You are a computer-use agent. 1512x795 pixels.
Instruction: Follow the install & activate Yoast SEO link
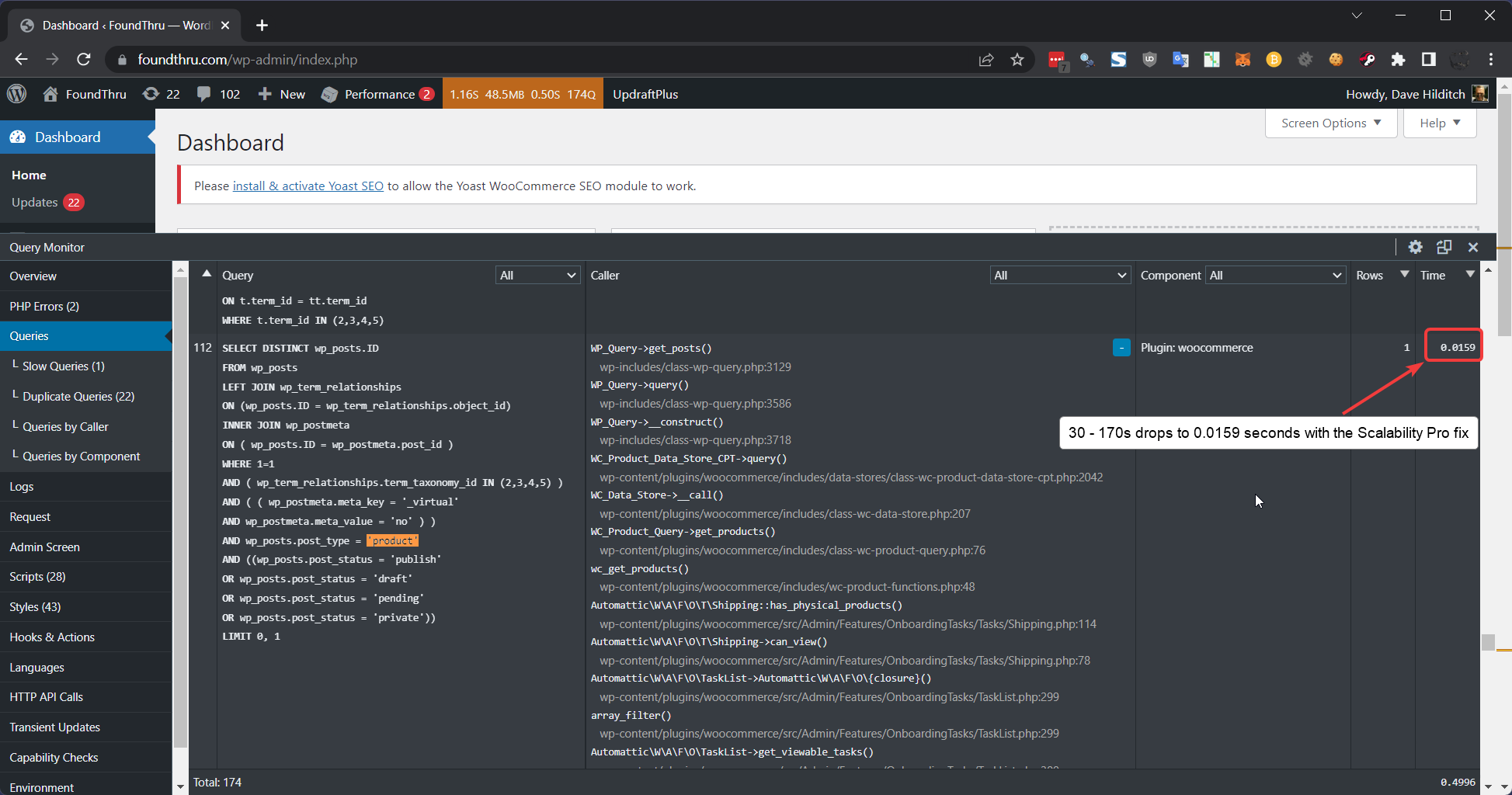[308, 186]
